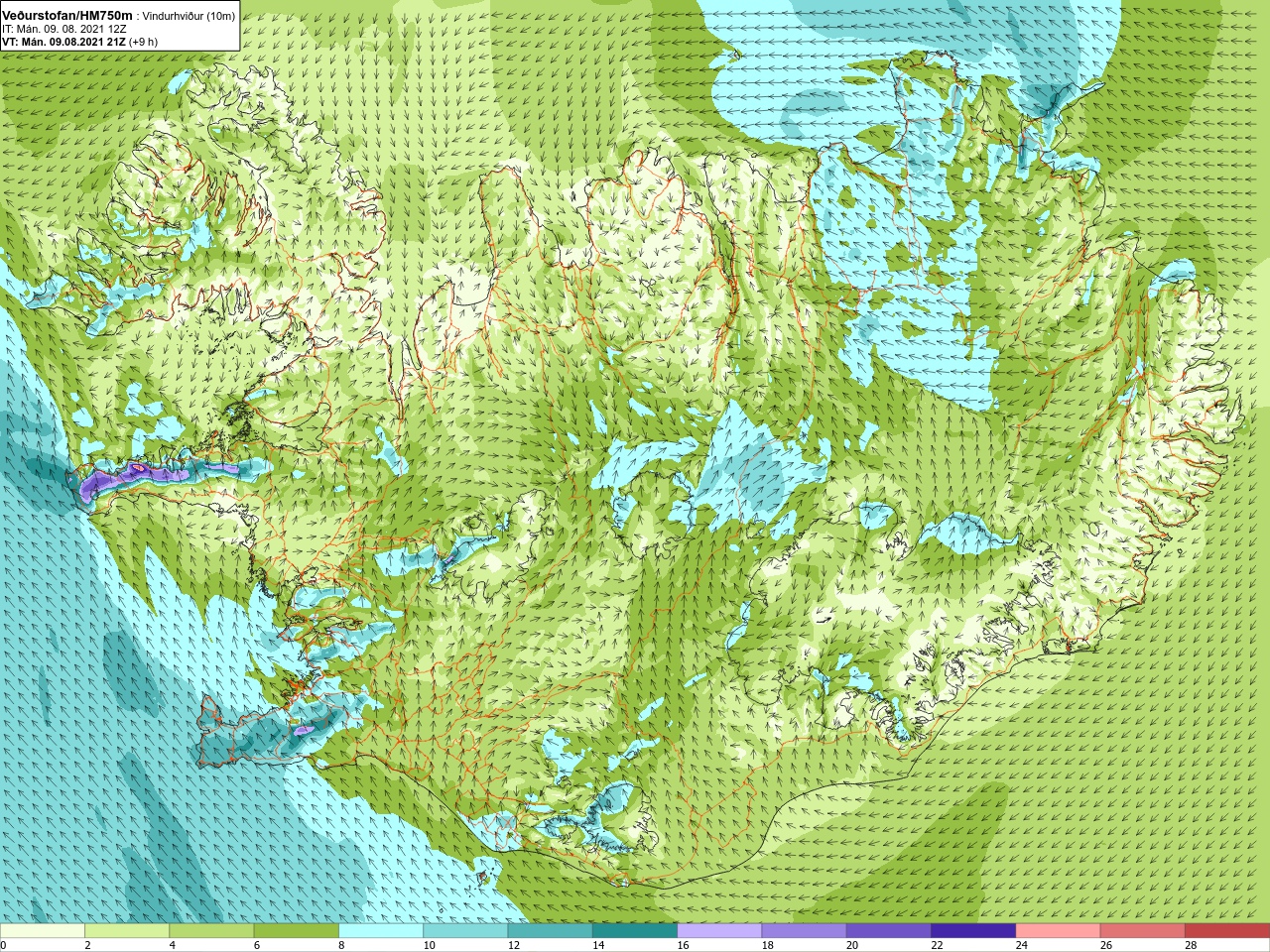The width and height of the screenshot is (1270, 952).
Task: Click the legend number 6
Action: tap(257, 945)
